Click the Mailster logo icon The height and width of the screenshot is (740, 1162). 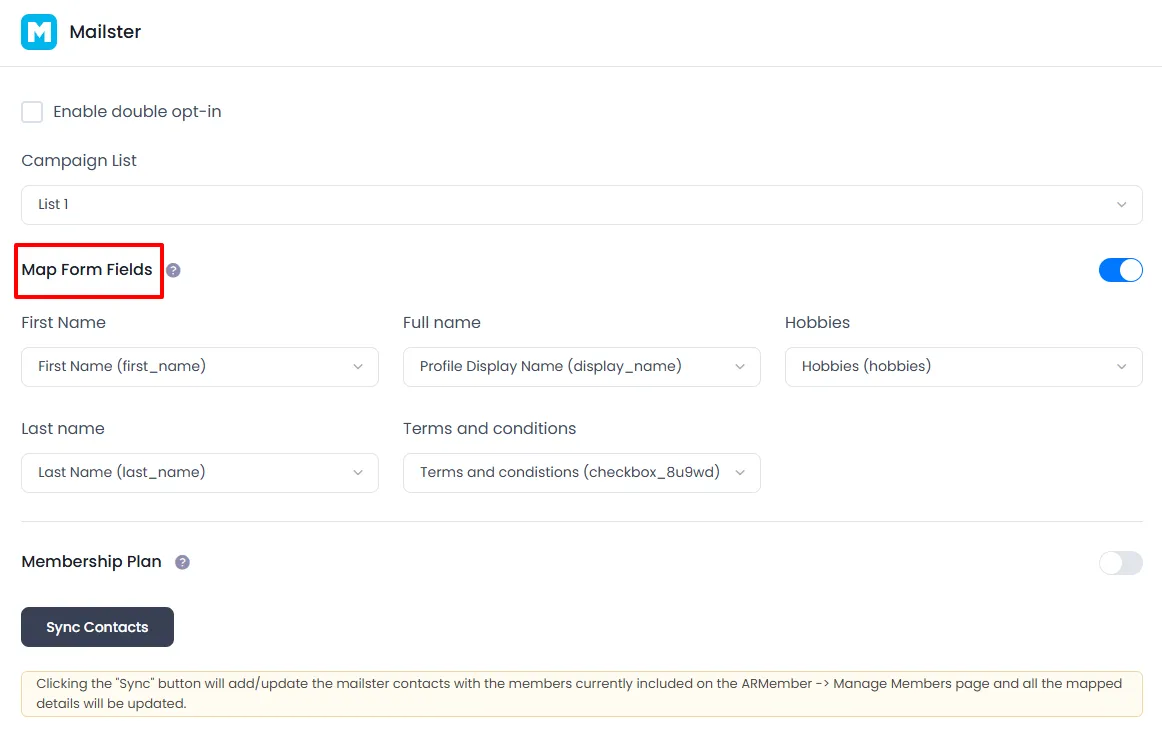coord(38,32)
